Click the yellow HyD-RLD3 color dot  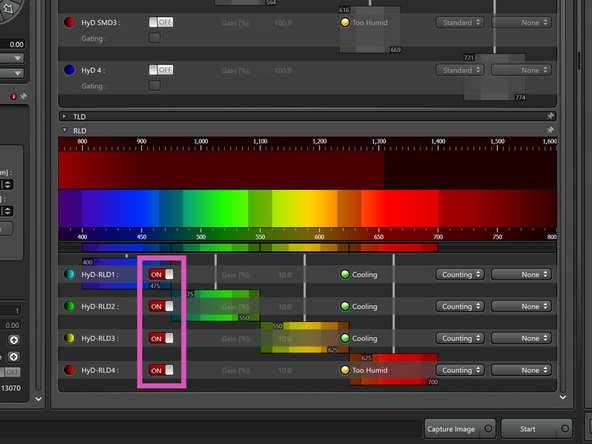coord(69,338)
